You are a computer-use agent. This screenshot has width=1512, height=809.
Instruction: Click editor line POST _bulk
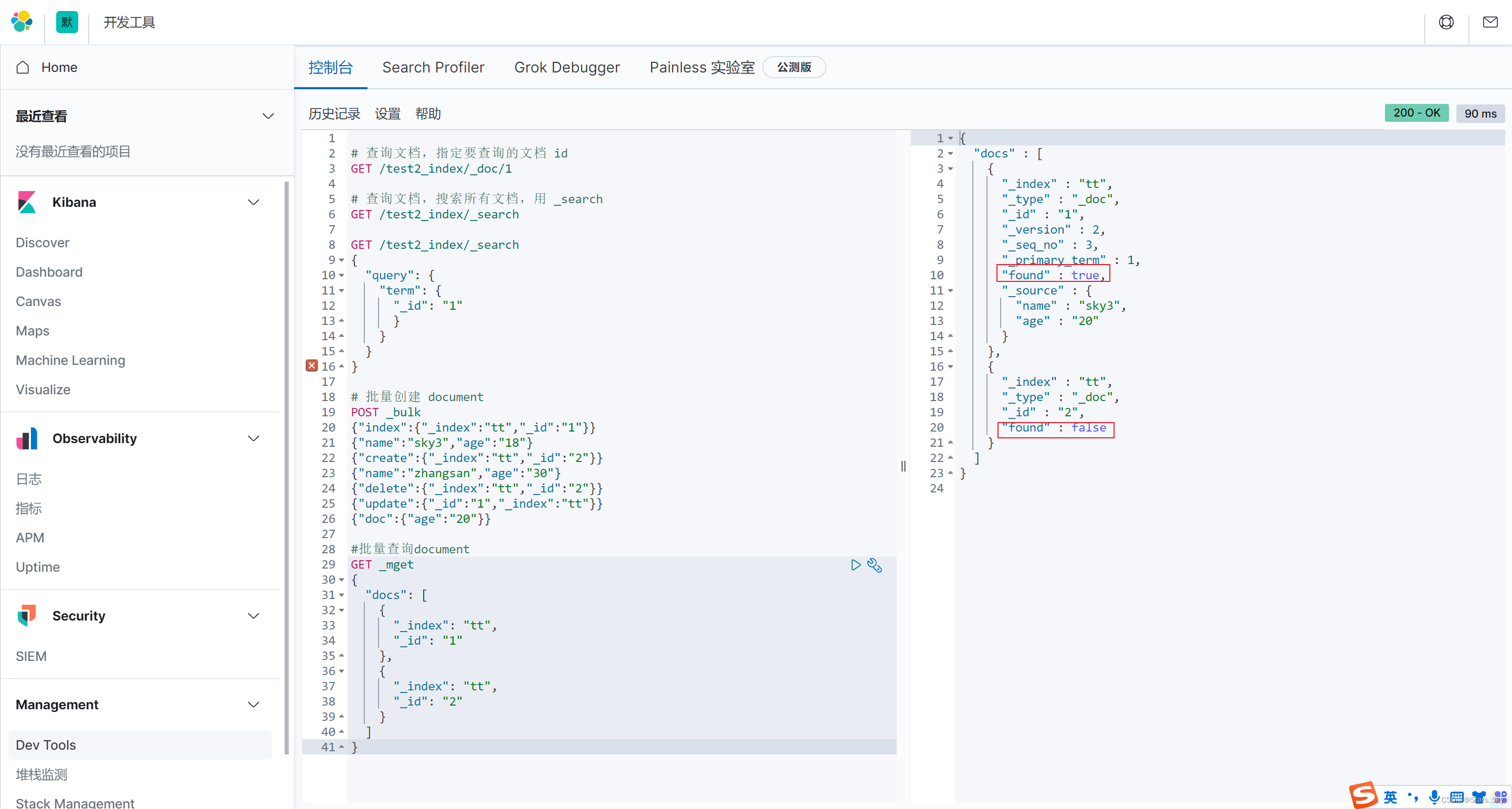pos(386,413)
